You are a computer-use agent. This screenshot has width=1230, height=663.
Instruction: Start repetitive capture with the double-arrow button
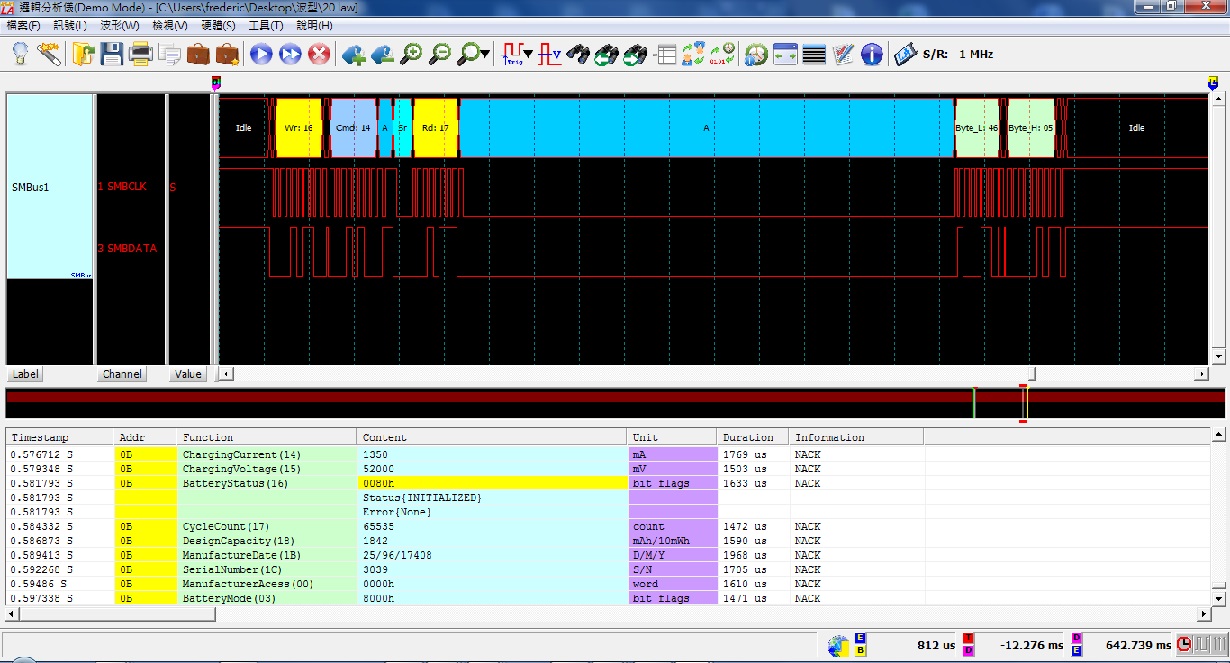tap(290, 54)
